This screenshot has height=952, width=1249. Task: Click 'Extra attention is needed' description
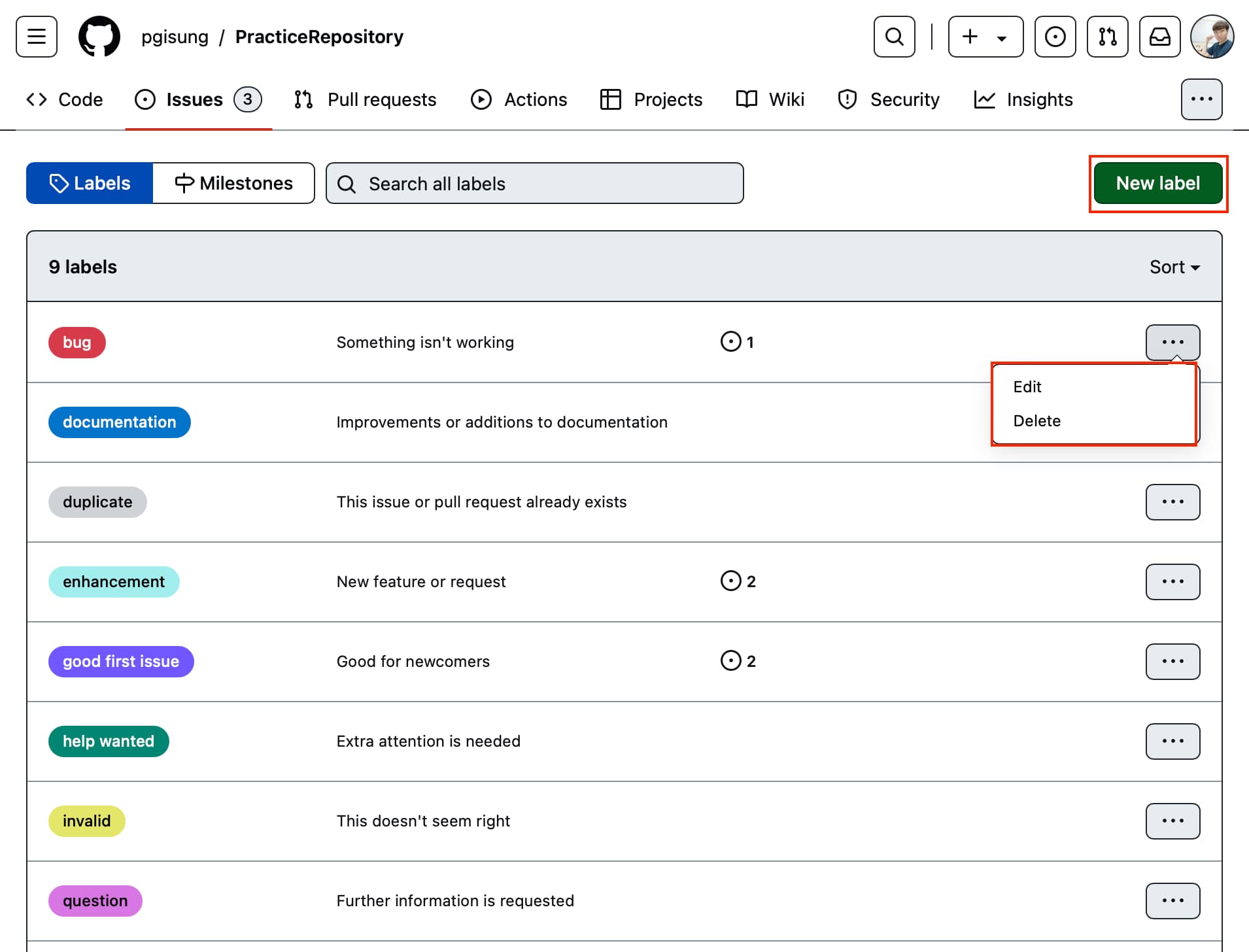(428, 741)
